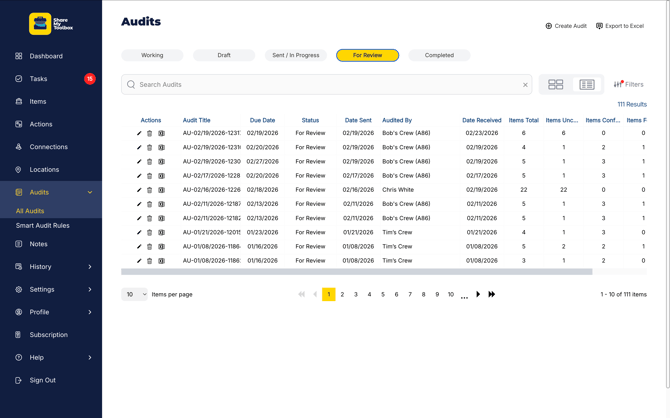Export the Chris White audit to Excel
670x418 pixels.
pos(161,190)
